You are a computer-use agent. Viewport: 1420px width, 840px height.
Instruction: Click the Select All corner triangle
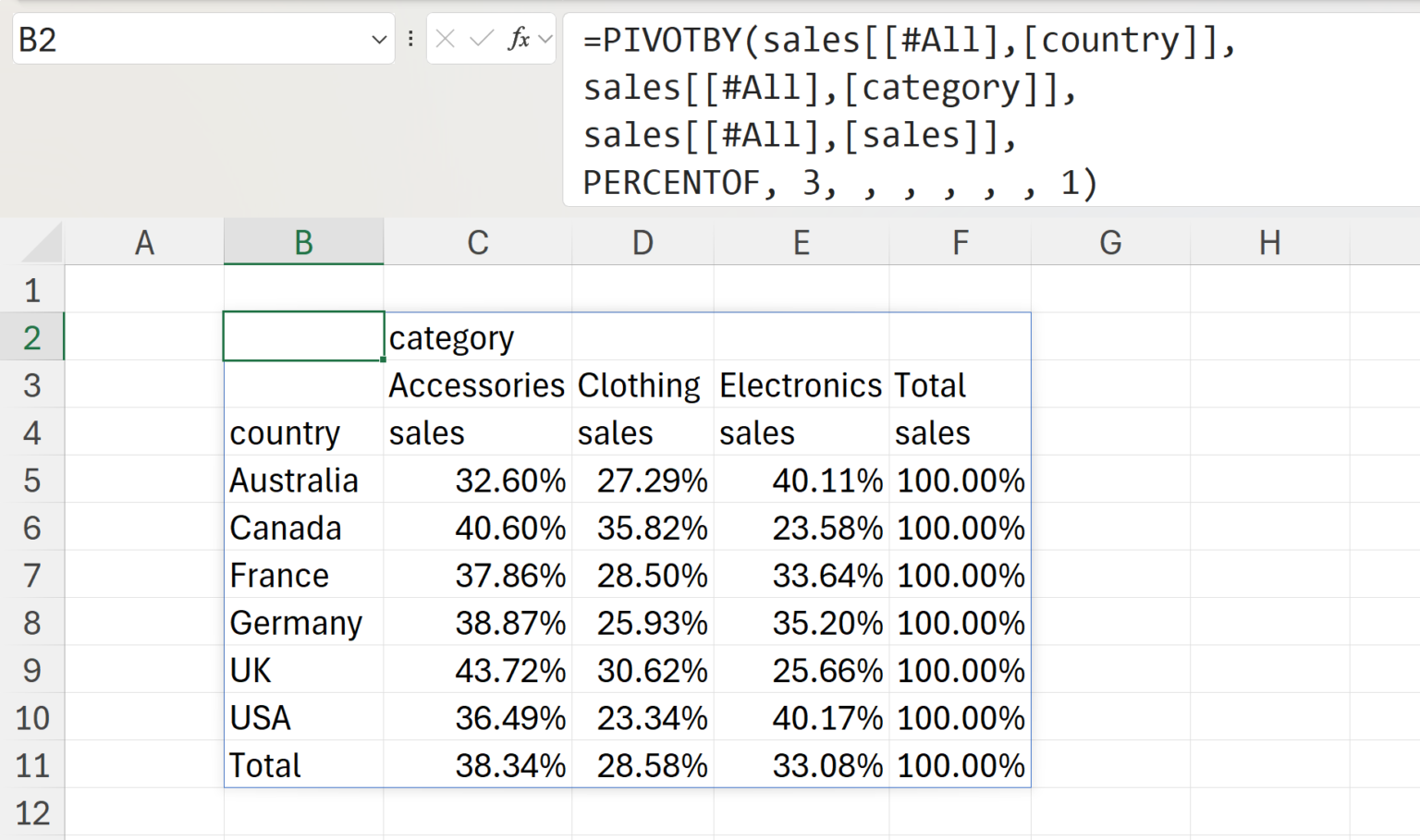point(43,243)
